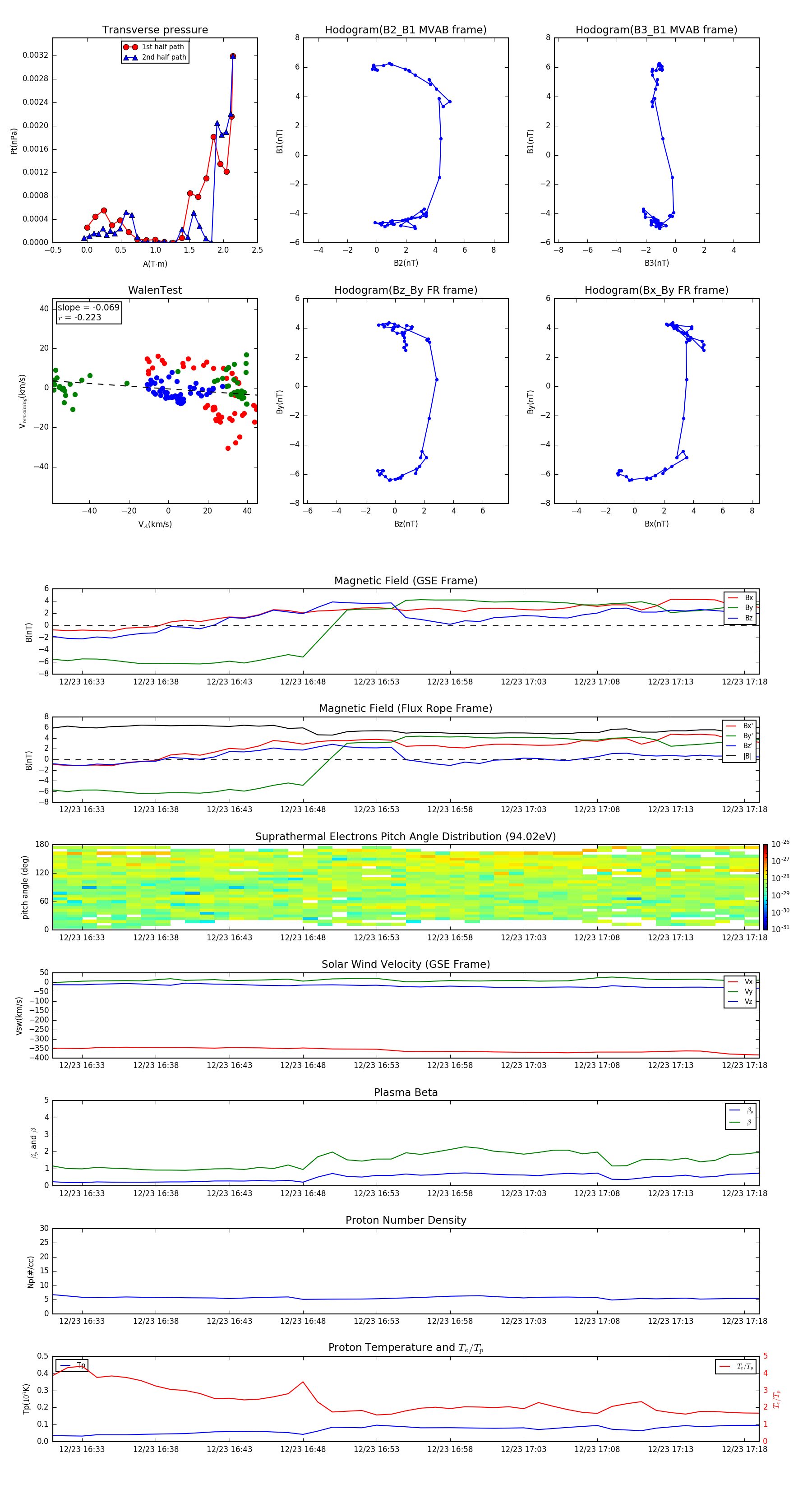Image resolution: width=812 pixels, height=1489 pixels.
Task: Click the "B2(nT)" x-axis label
Action: coord(406,263)
